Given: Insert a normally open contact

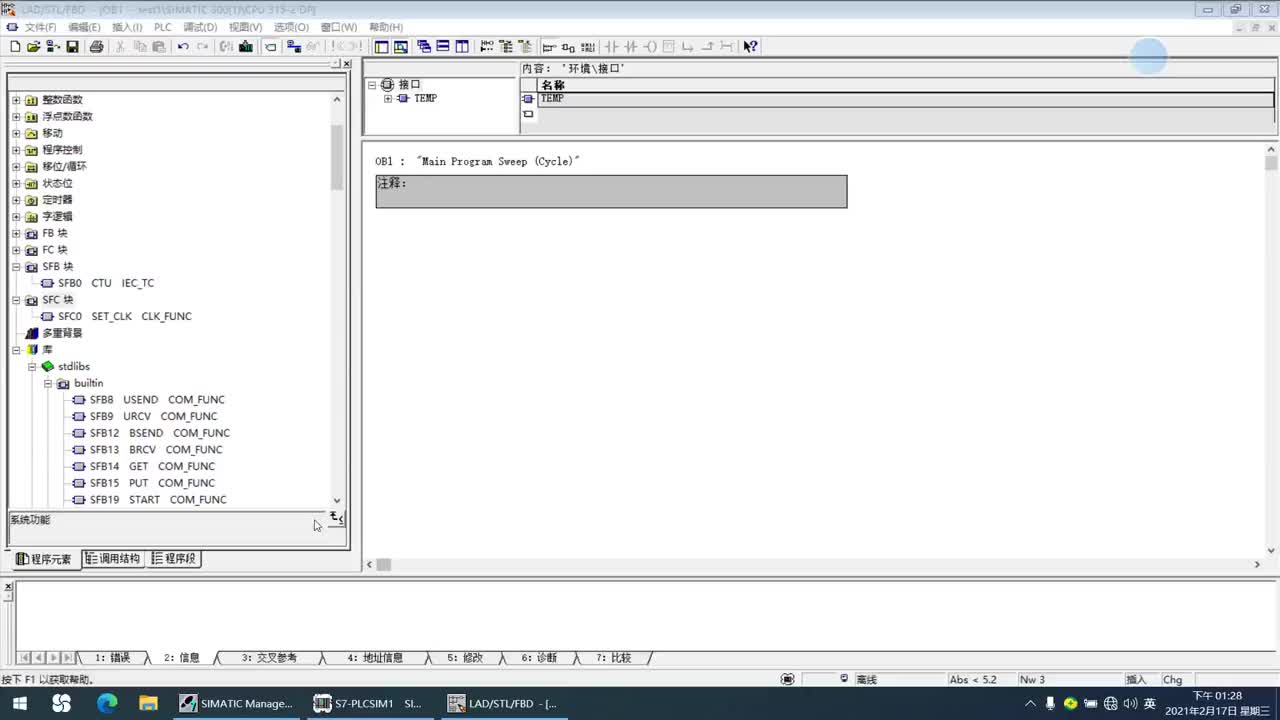Looking at the screenshot, I should (611, 46).
